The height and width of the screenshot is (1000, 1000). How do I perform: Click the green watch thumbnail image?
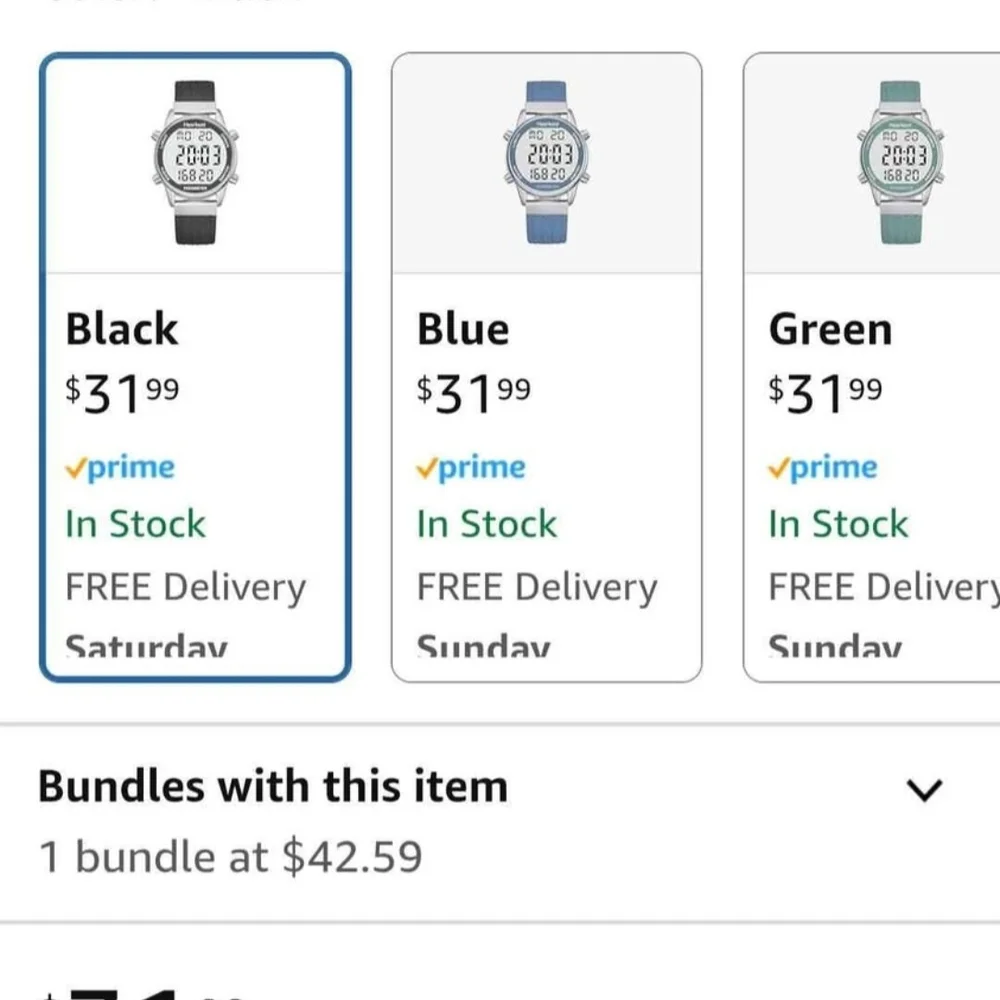pos(897,162)
